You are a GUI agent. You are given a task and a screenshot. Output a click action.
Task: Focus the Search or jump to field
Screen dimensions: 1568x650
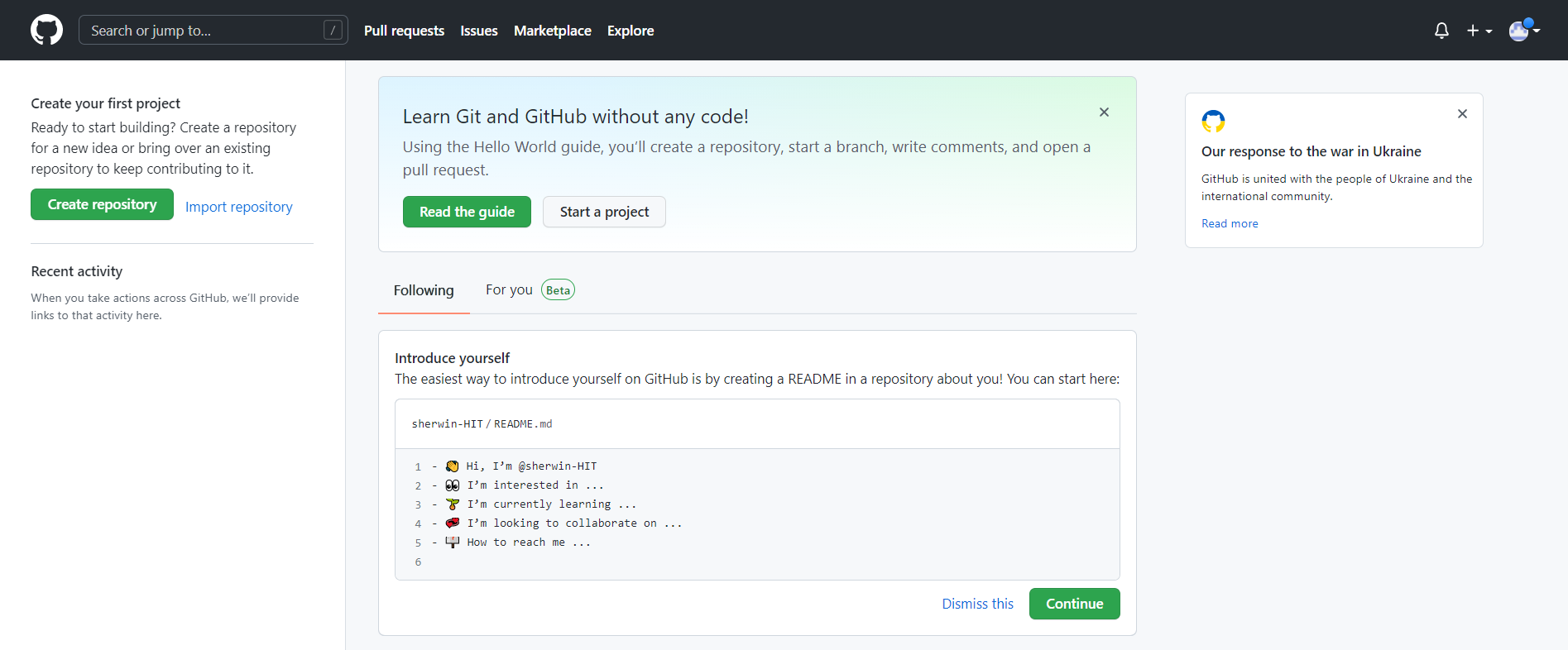point(213,31)
